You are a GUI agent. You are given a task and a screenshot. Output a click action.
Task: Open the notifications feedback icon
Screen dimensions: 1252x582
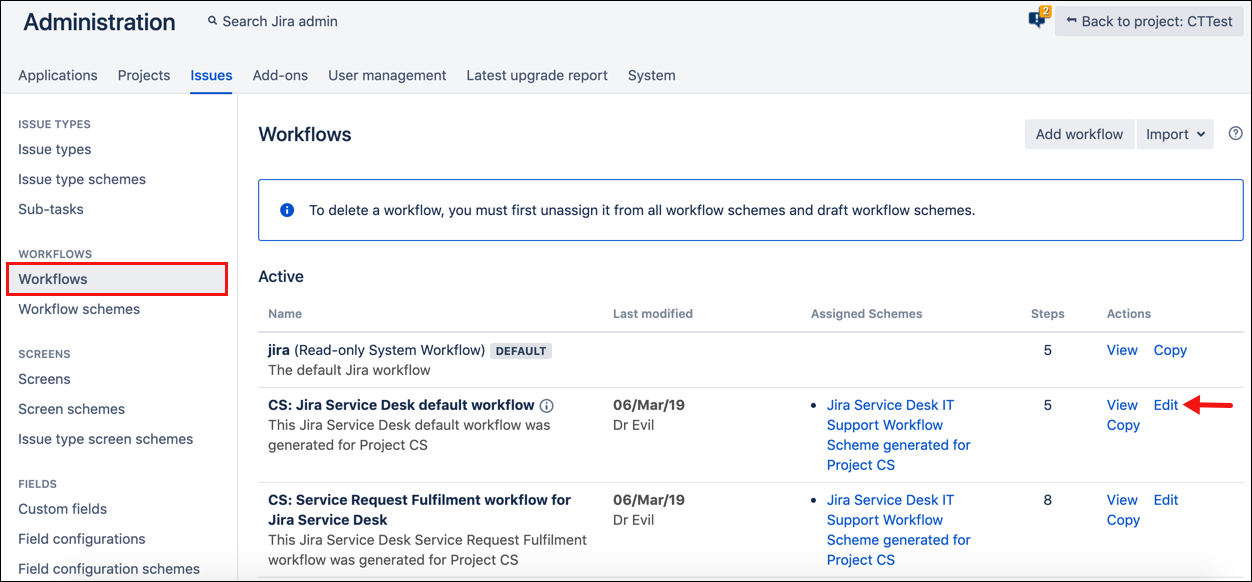(1037, 19)
